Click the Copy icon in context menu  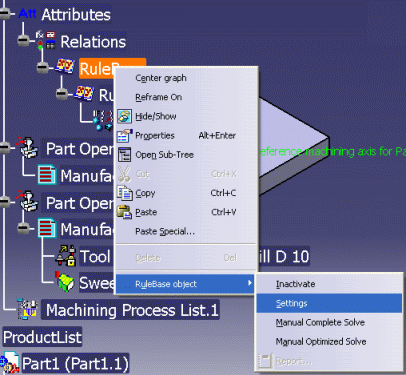(125, 193)
